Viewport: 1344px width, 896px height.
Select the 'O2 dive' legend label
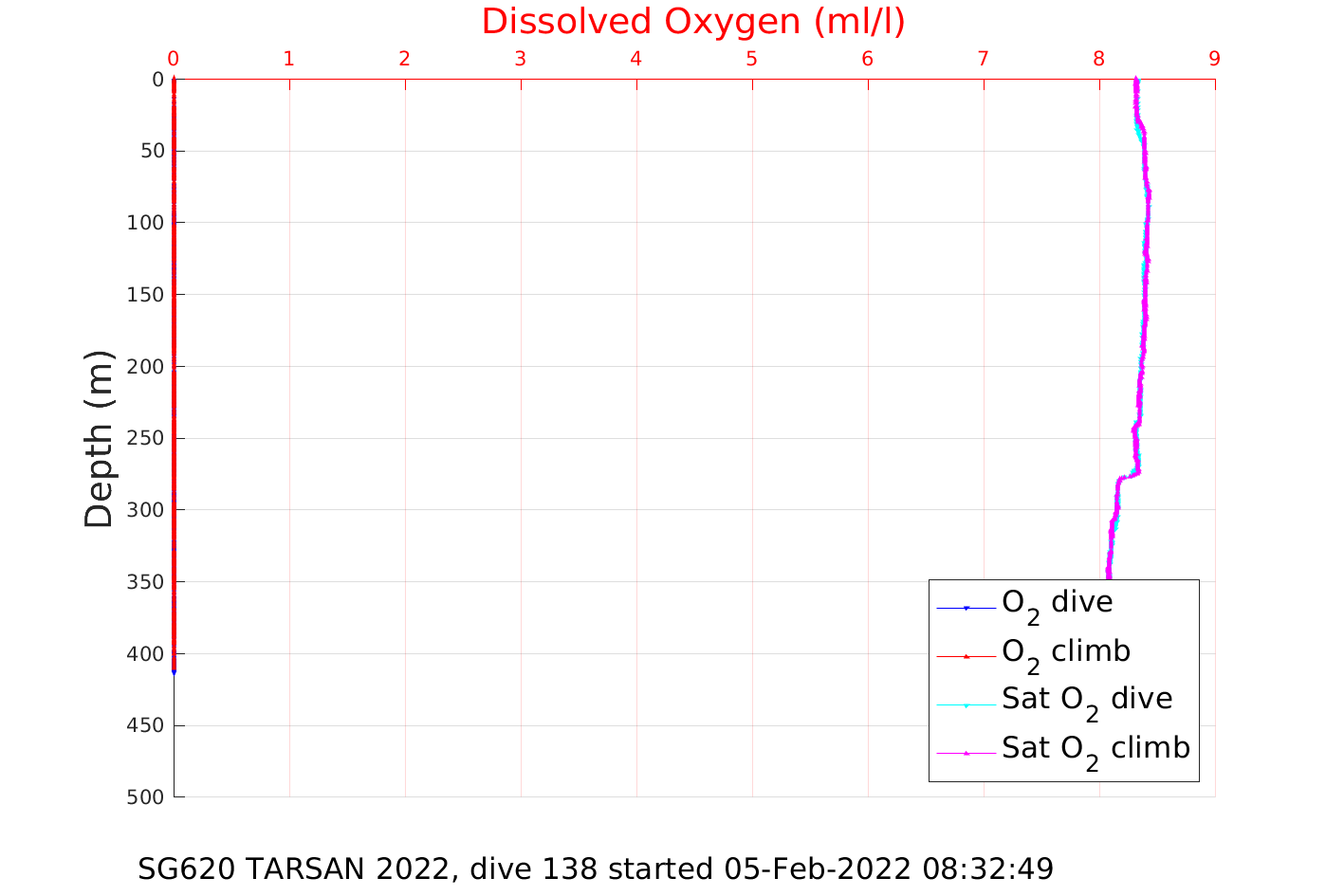[x=1057, y=603]
